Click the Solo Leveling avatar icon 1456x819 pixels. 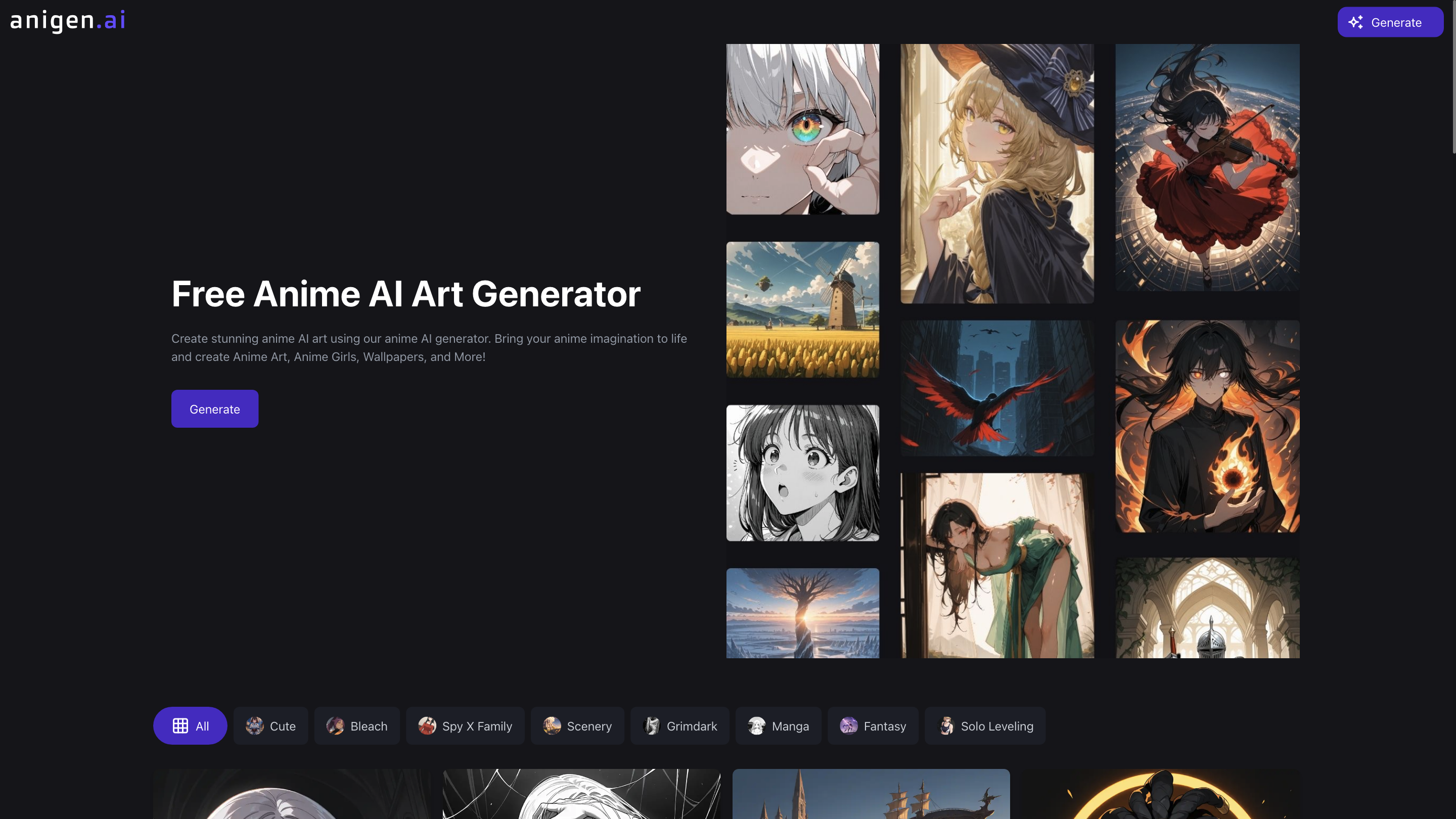pyautogui.click(x=946, y=726)
